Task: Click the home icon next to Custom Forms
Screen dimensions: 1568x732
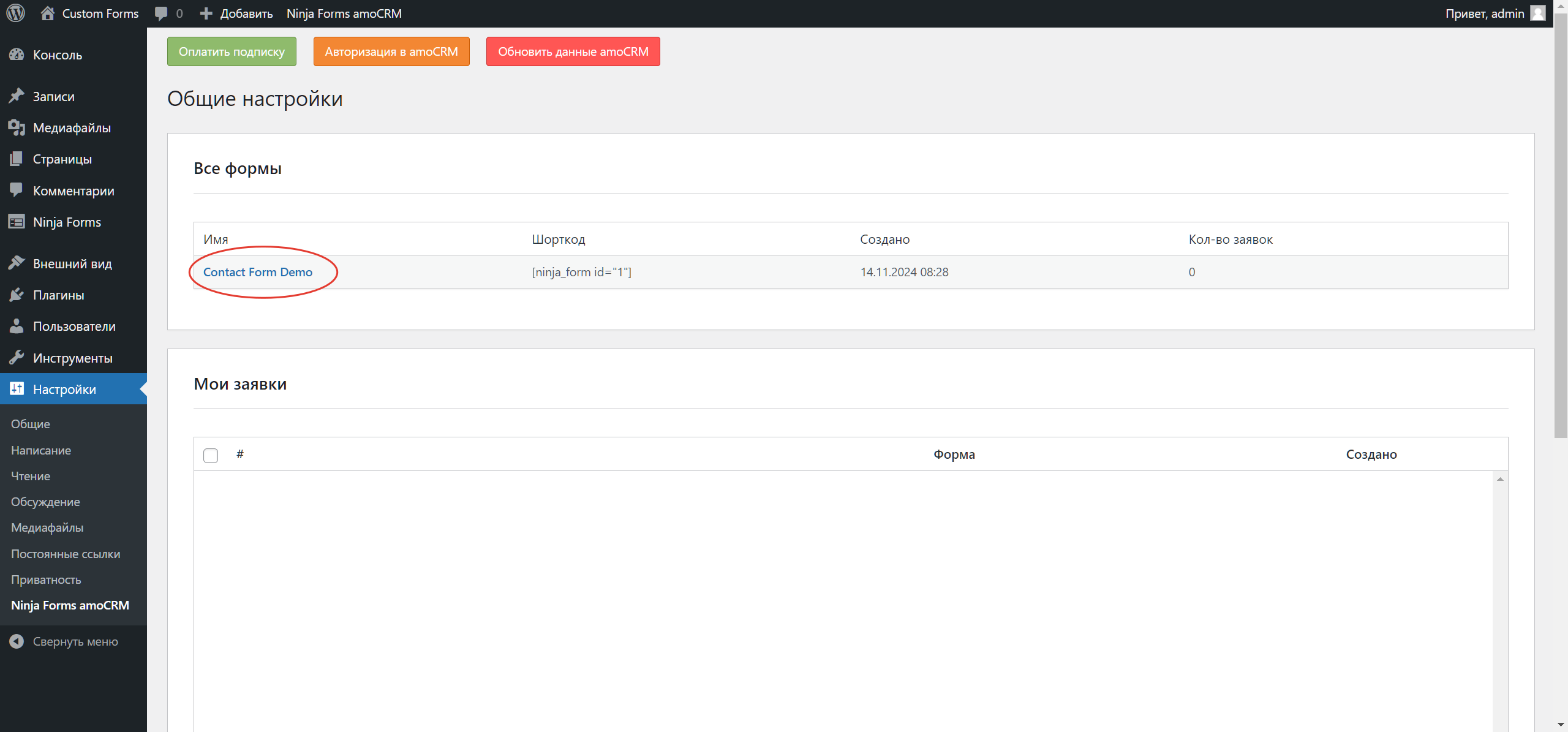Action: 48,13
